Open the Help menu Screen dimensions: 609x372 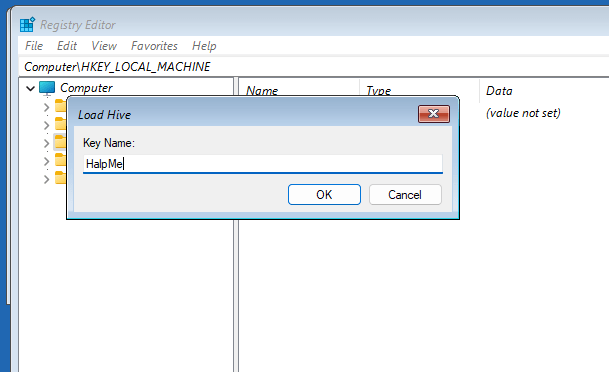[204, 46]
